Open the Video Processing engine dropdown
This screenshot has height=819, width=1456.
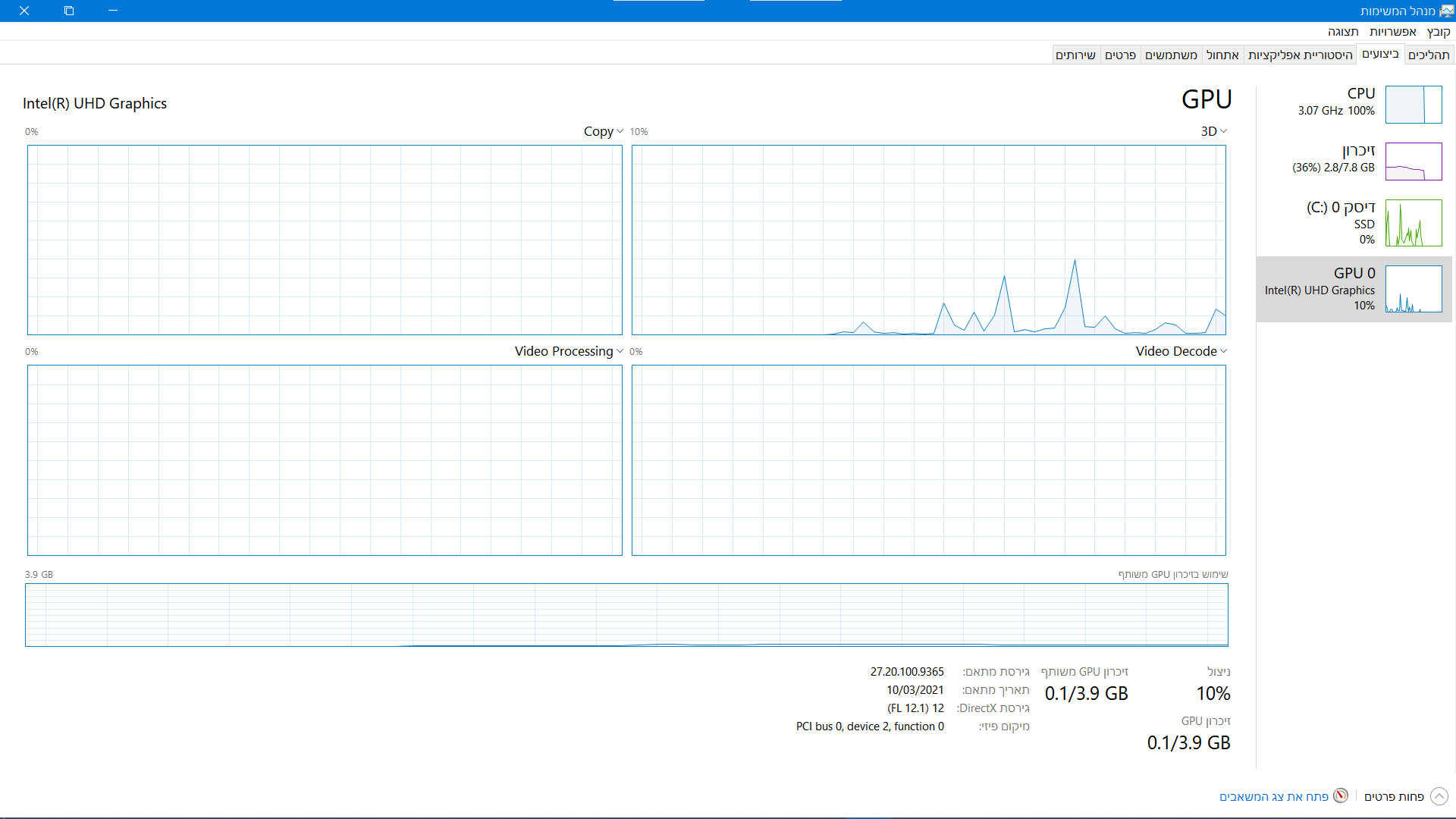569,351
